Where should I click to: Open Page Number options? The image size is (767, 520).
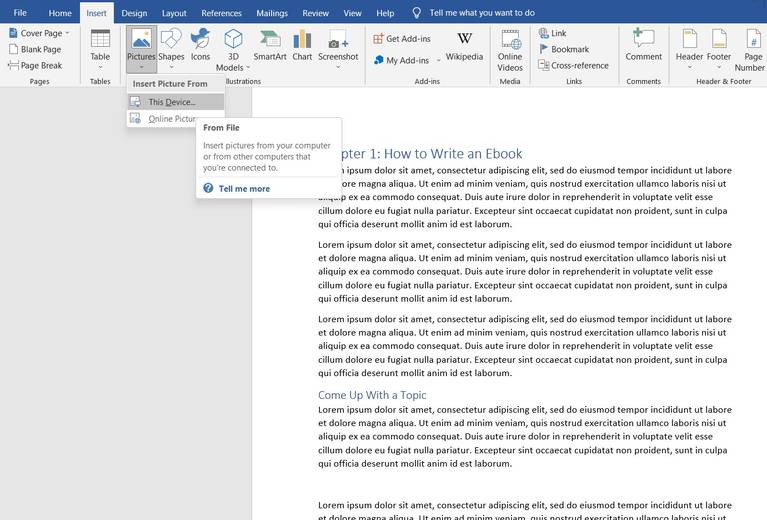(751, 50)
